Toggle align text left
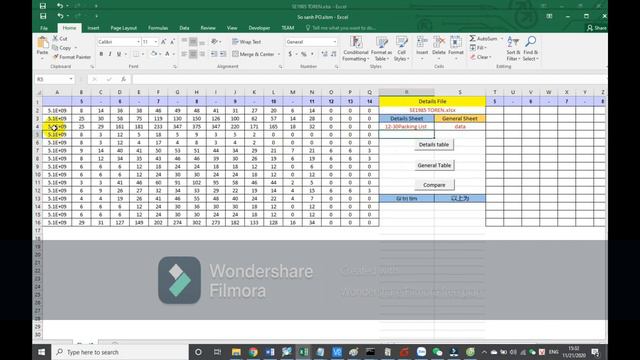The width and height of the screenshot is (640, 360). point(184,54)
